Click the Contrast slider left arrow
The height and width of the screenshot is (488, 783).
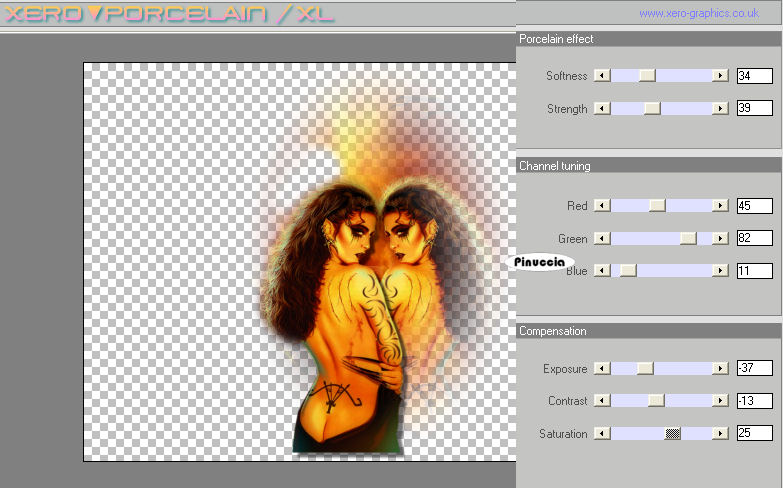pyautogui.click(x=602, y=400)
